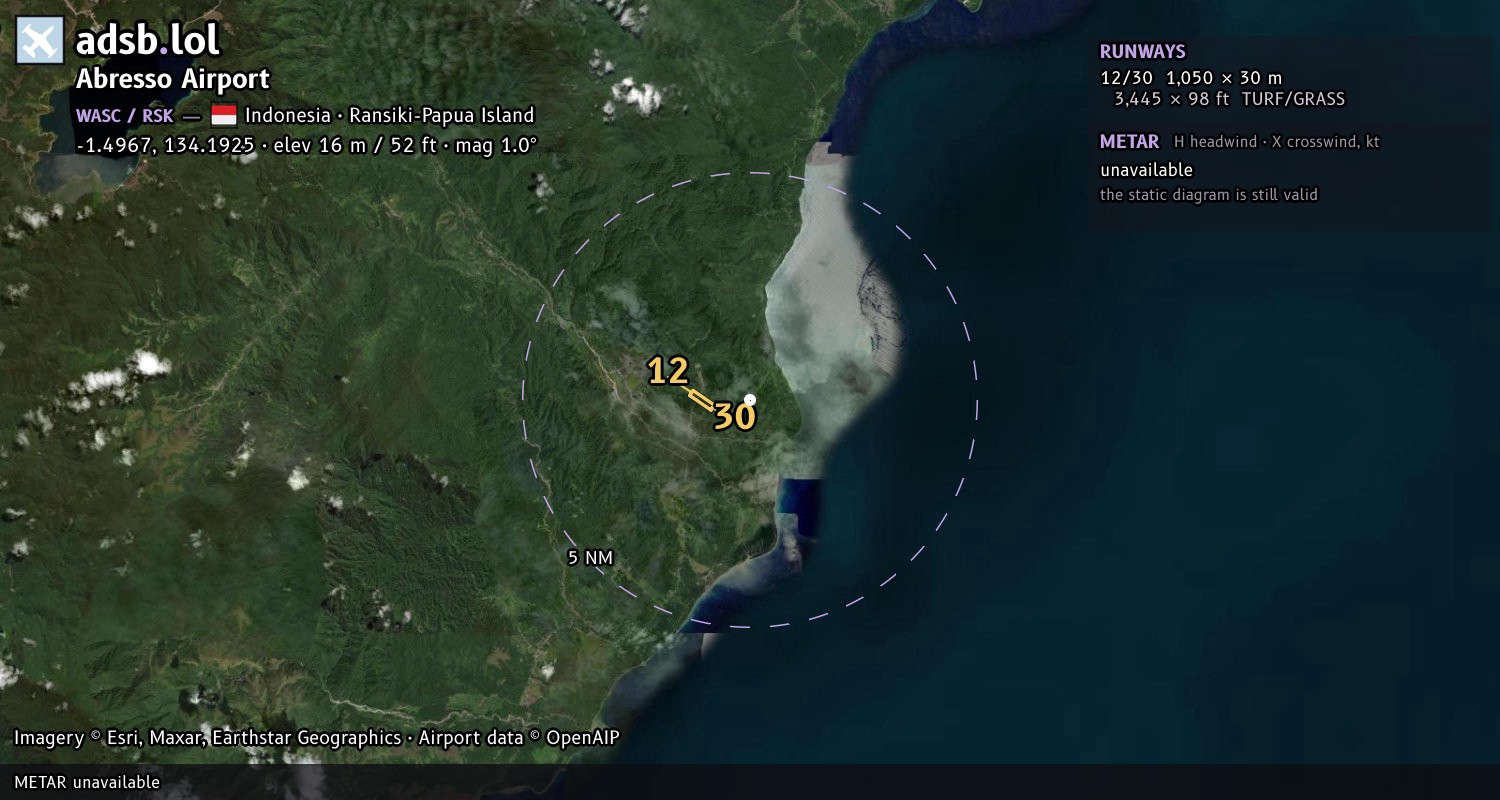Image resolution: width=1500 pixels, height=800 pixels.
Task: Click the runway 30 end label
Action: pos(734,417)
